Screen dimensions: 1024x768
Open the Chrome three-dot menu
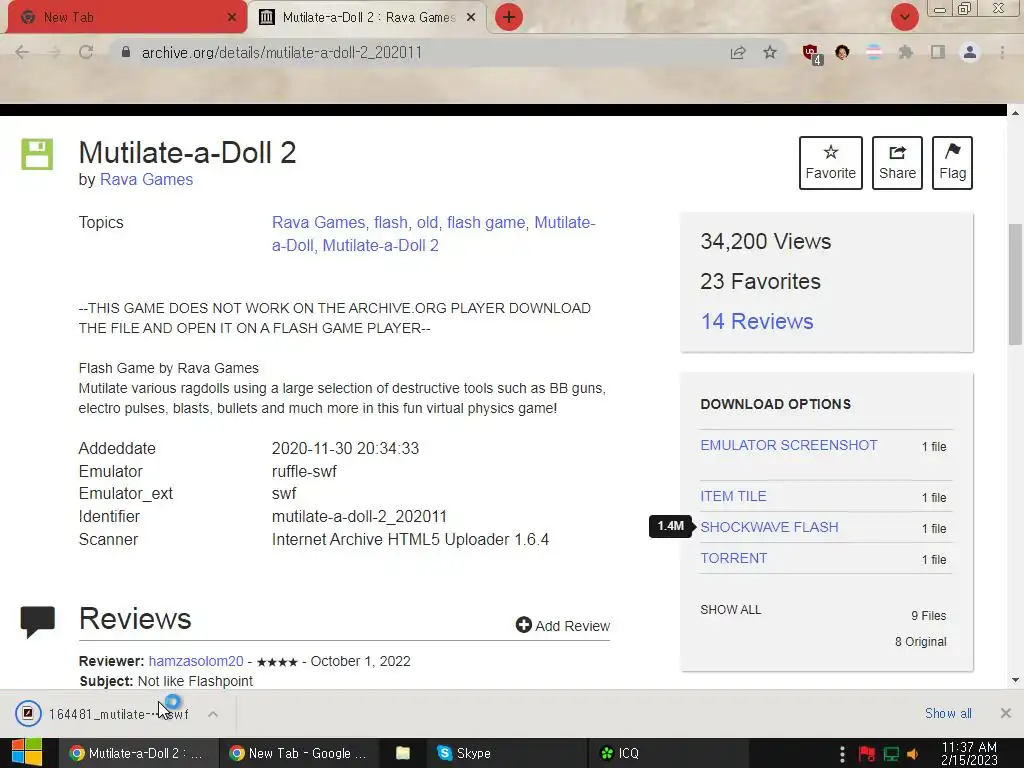(x=1002, y=52)
